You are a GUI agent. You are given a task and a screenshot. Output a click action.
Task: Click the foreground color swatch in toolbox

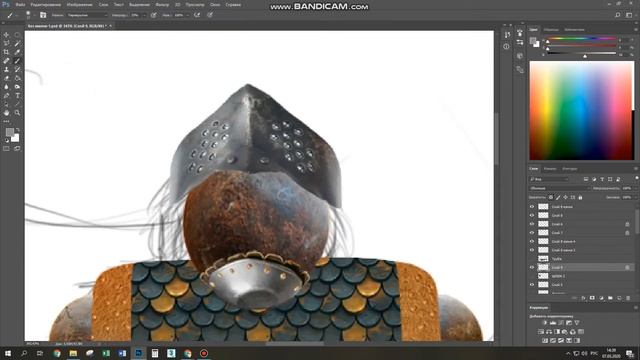[x=10, y=132]
